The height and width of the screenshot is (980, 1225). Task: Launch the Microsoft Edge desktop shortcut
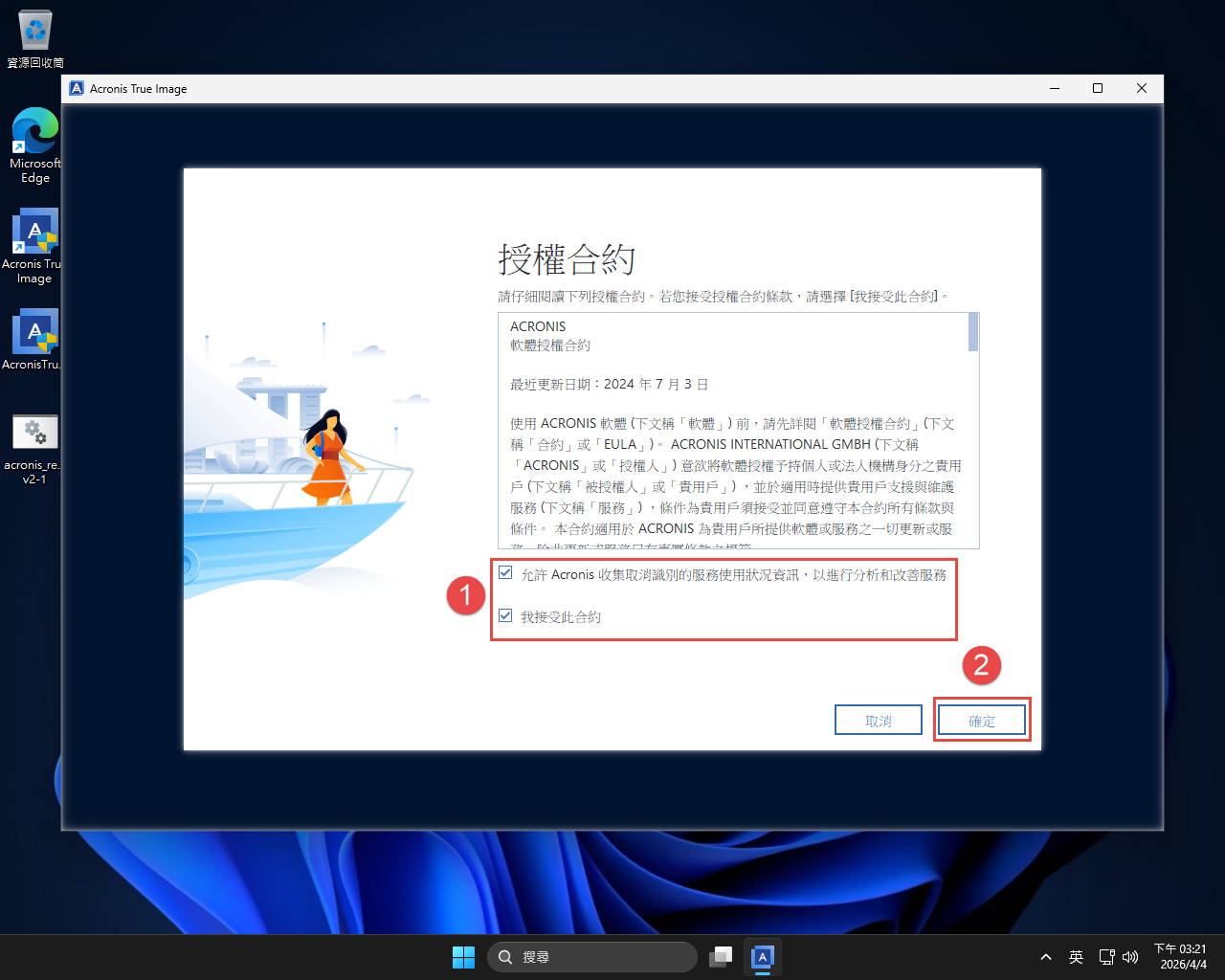click(35, 145)
